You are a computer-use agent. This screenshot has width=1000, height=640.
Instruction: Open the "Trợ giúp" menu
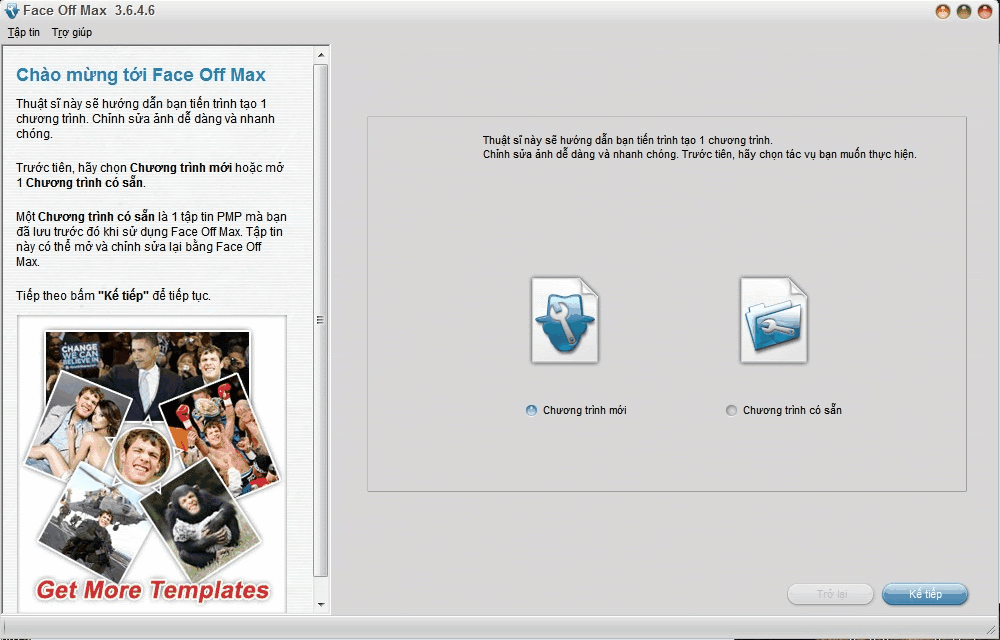(x=72, y=33)
